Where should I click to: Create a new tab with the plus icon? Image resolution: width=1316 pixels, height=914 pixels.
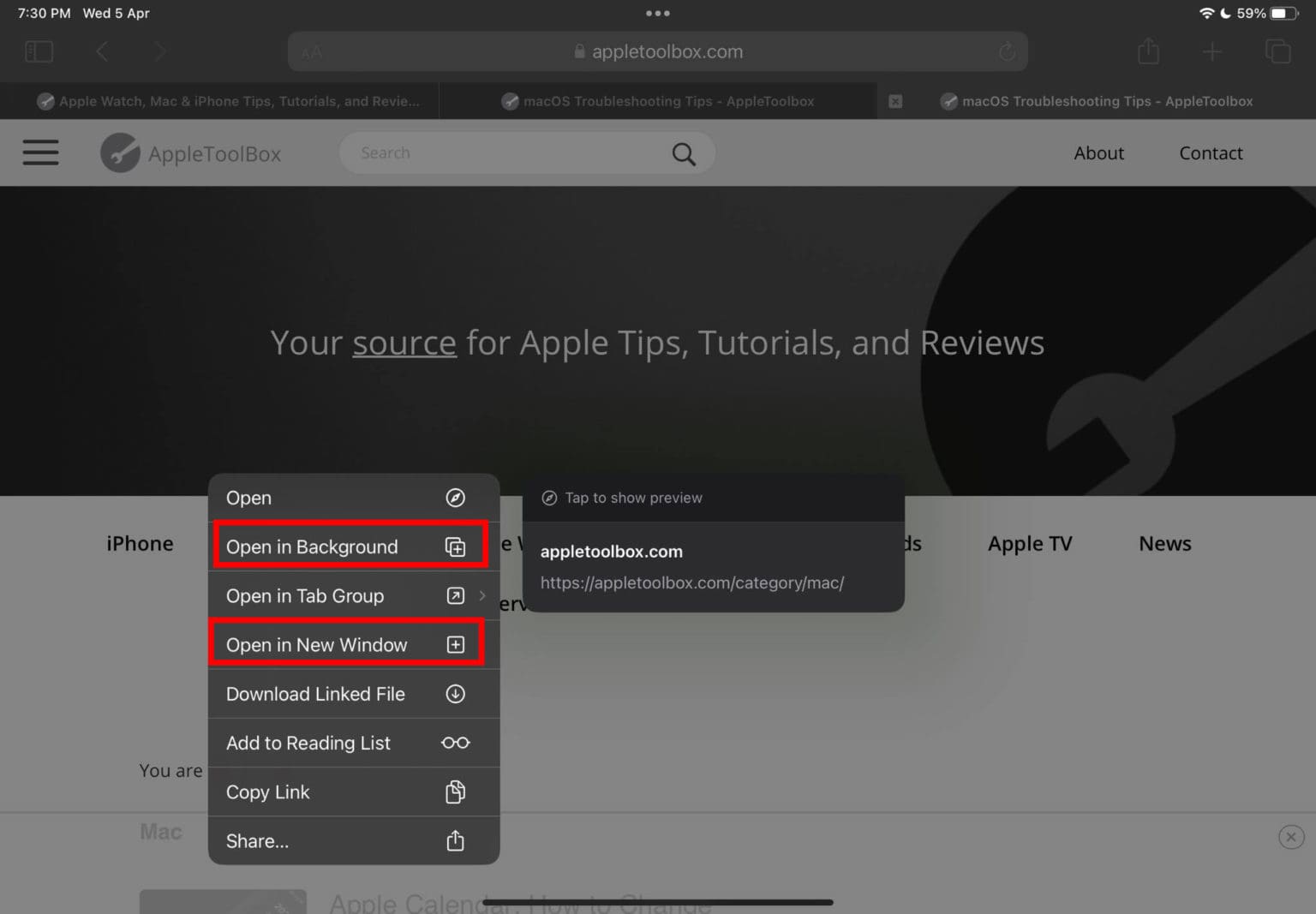(x=1213, y=51)
